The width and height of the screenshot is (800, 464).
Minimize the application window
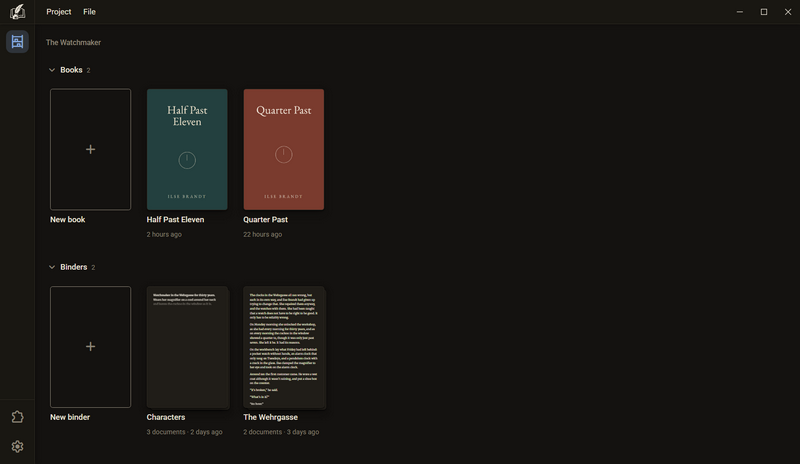[740, 12]
